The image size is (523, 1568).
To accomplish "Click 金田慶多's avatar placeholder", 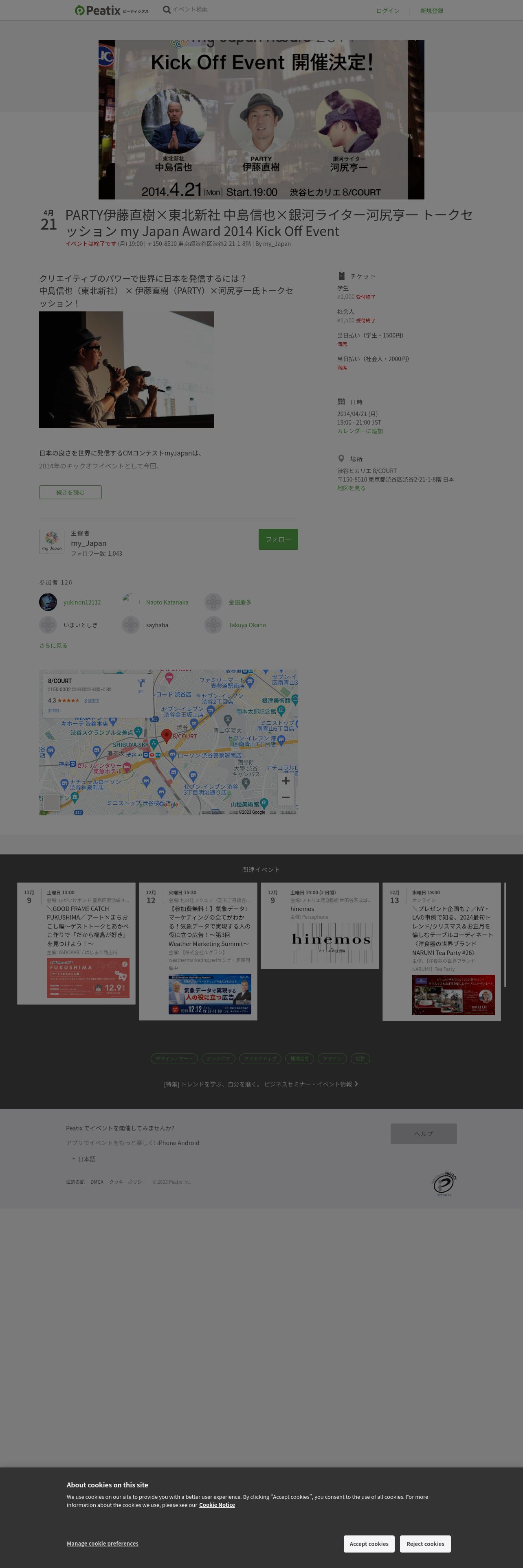I will coord(213,602).
